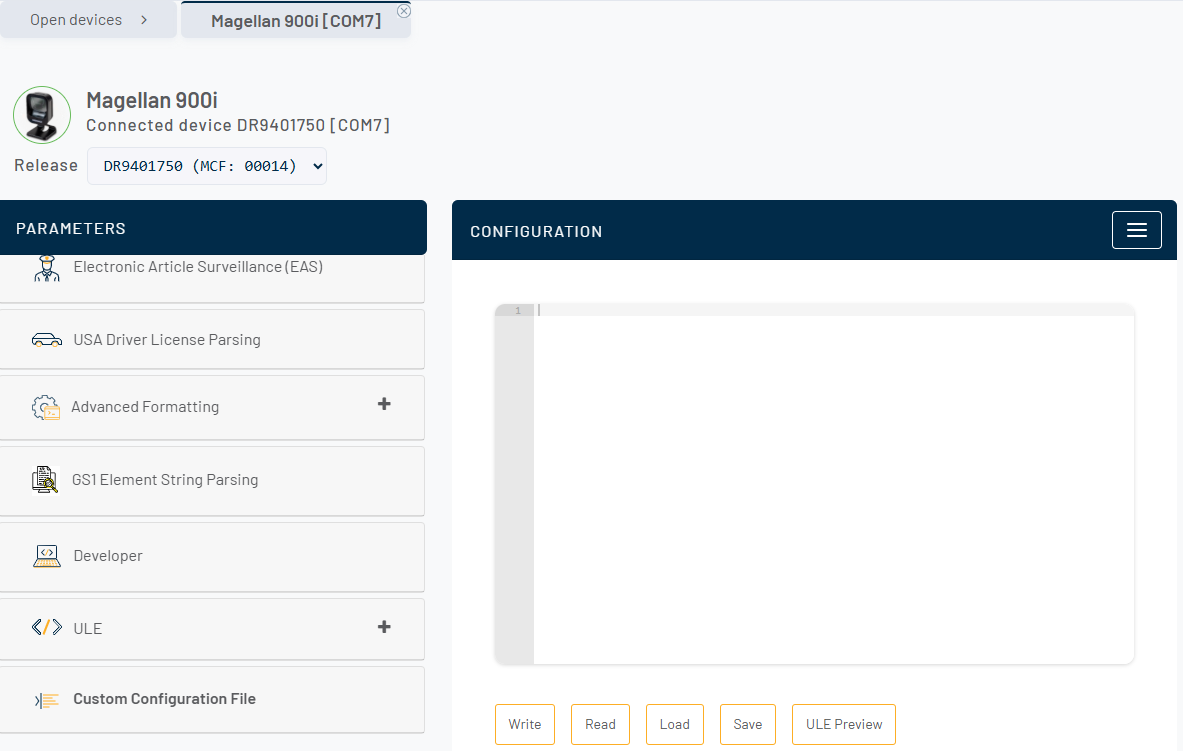1183x751 pixels.
Task: Expand the Advanced Formatting plus sign
Action: [384, 404]
